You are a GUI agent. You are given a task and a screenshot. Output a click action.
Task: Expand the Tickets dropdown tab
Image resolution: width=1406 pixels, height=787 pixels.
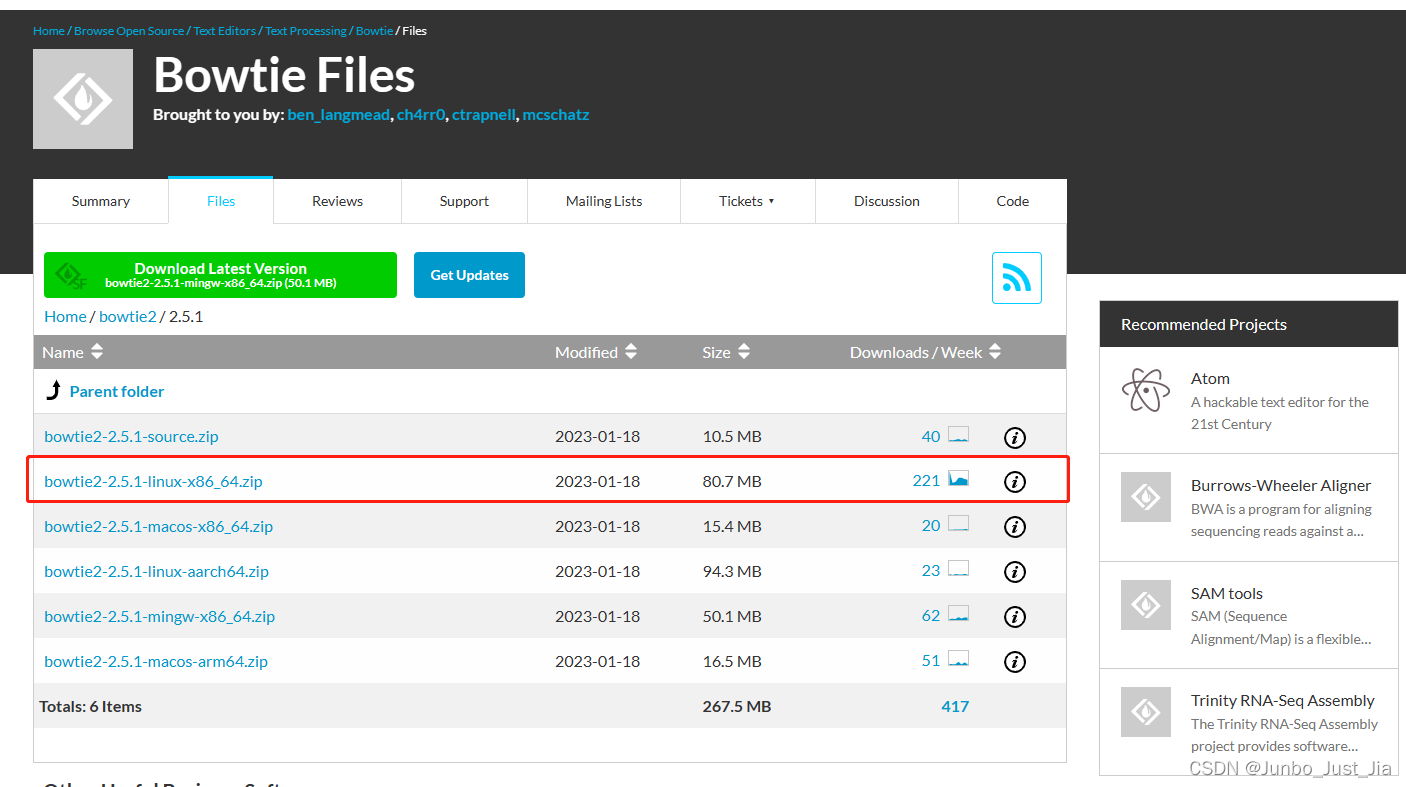coord(747,201)
